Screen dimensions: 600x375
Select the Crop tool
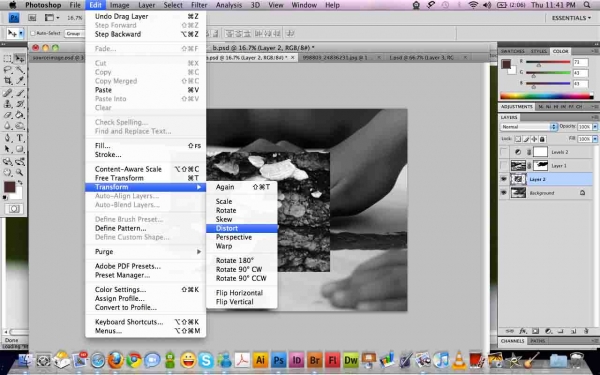8,81
